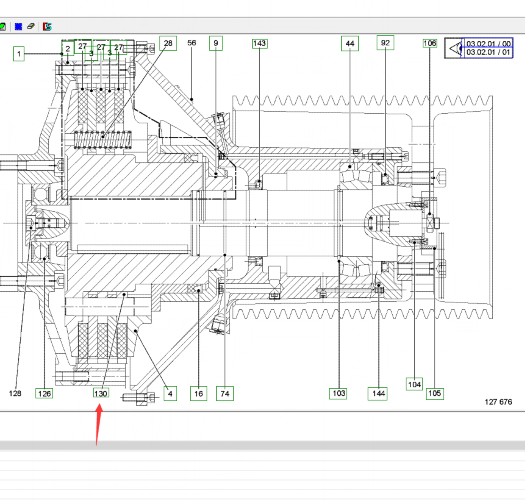
Task: Select part number 126 callout
Action: 44,393
